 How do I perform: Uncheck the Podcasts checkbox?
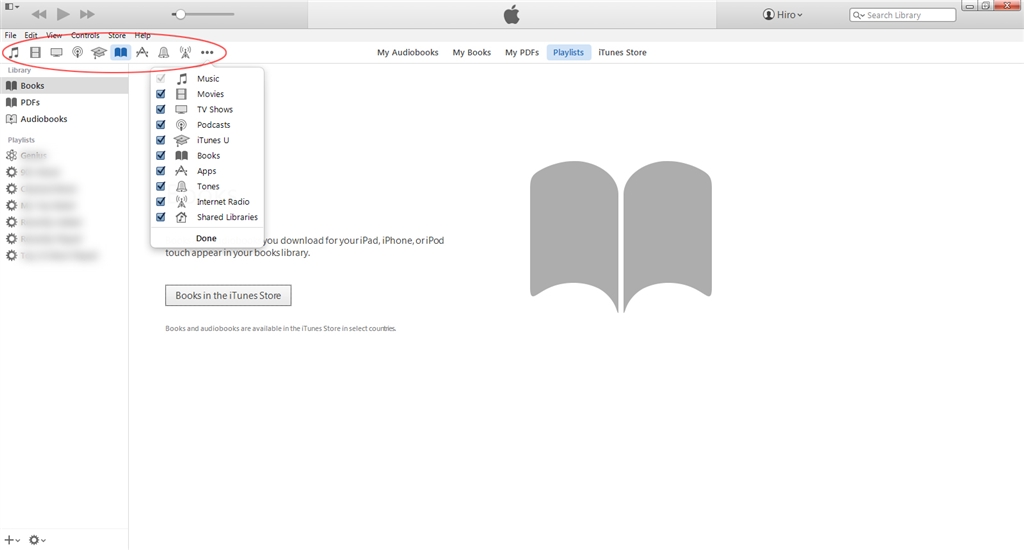pos(161,124)
